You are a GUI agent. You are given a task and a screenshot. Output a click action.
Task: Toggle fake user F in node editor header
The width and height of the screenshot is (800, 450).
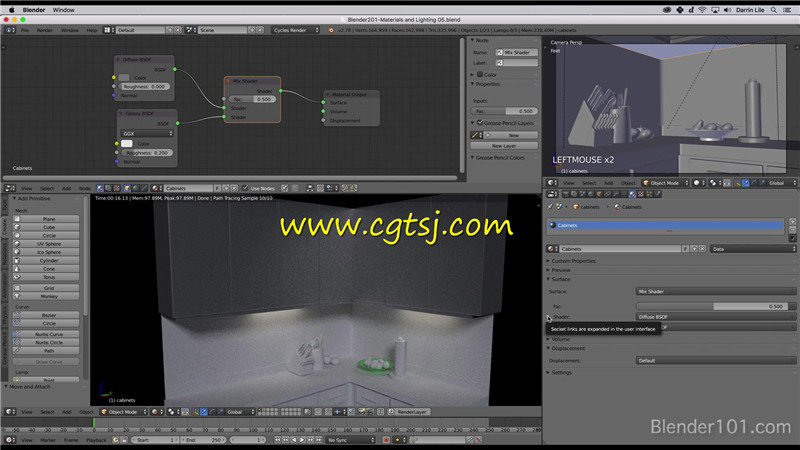pyautogui.click(x=217, y=188)
